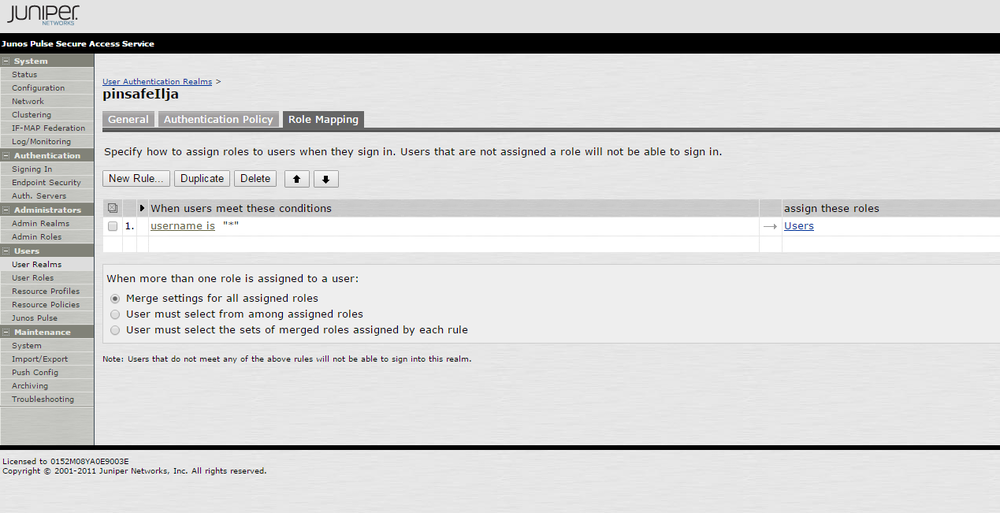1000x513 pixels.
Task: Choose User must select from among assigned roles
Action: (x=115, y=315)
